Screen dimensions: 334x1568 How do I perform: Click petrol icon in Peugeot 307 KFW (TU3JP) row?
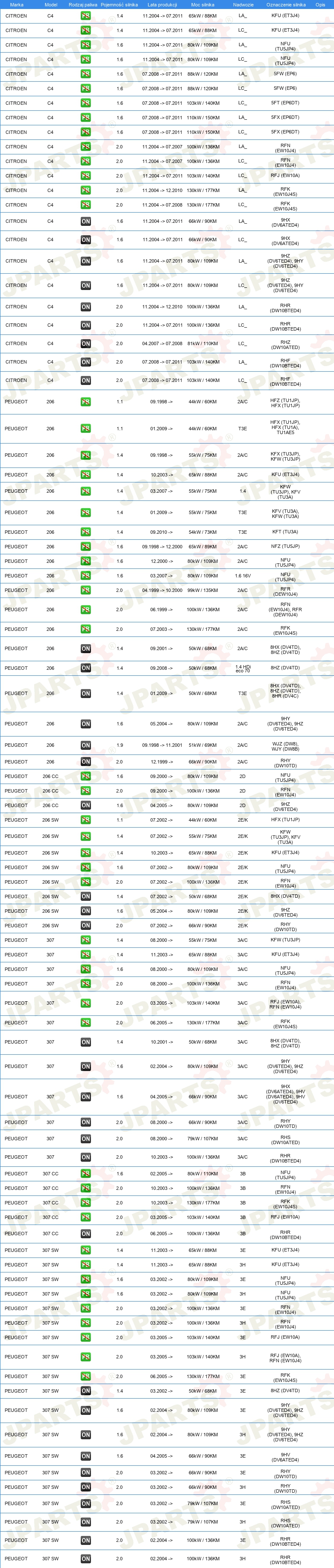click(86, 941)
